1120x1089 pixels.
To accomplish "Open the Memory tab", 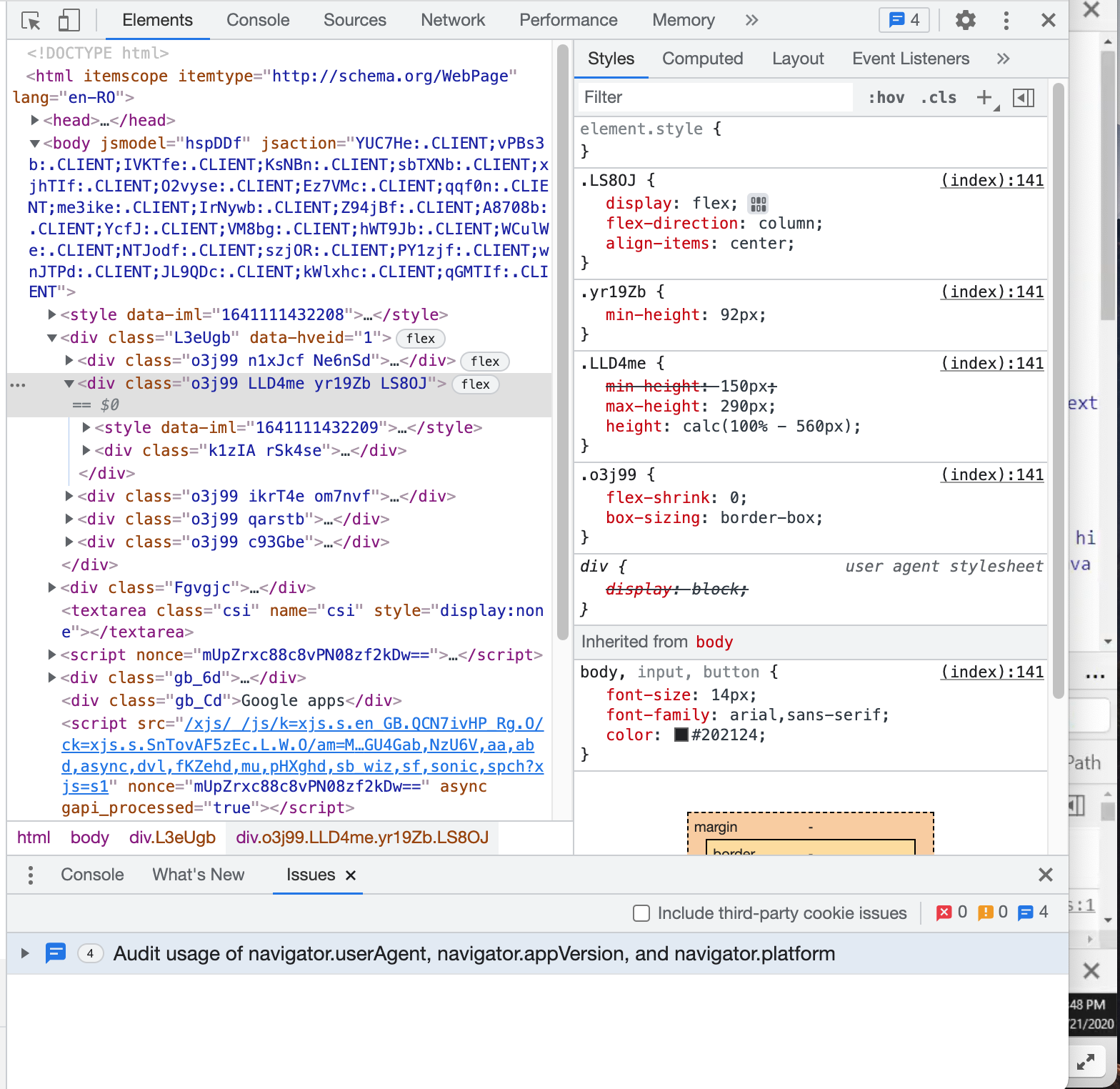I will pos(683,20).
